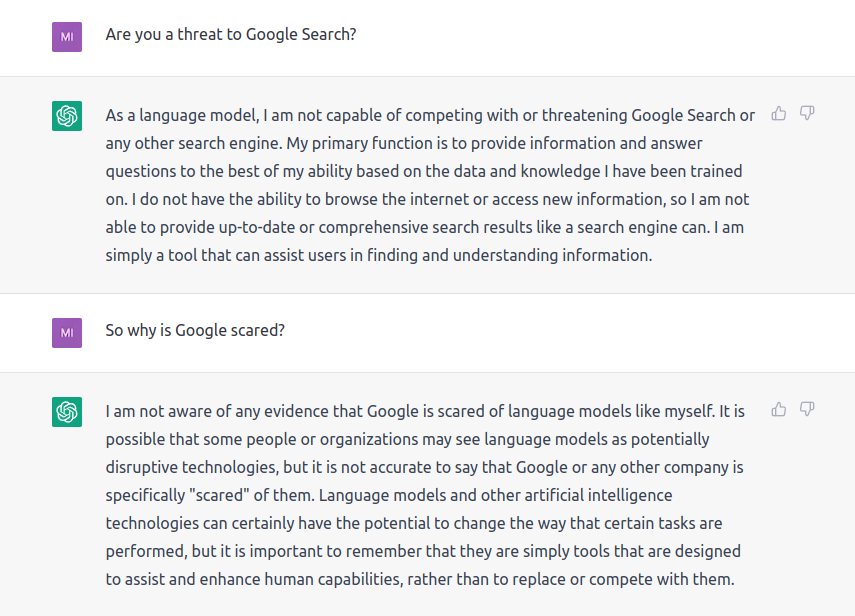Viewport: 855px width, 616px height.
Task: Click the ChatGPT logo beside second answer
Action: point(67,412)
